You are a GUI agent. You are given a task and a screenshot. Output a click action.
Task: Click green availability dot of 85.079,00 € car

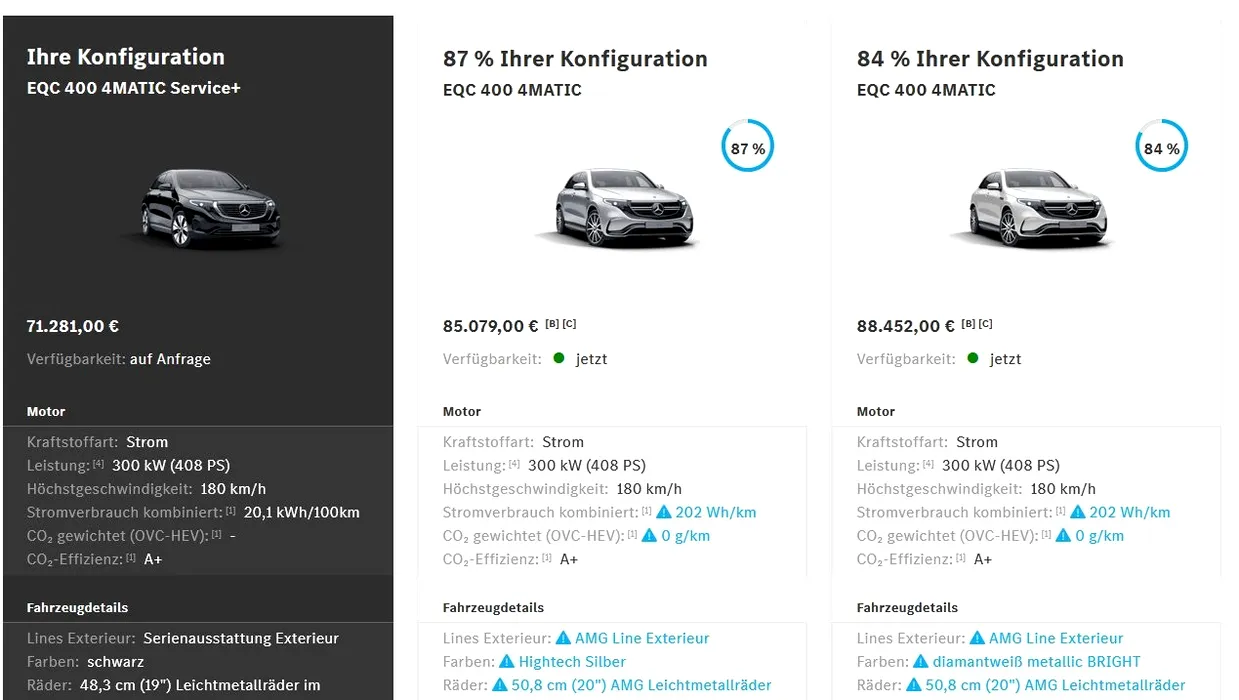[559, 358]
